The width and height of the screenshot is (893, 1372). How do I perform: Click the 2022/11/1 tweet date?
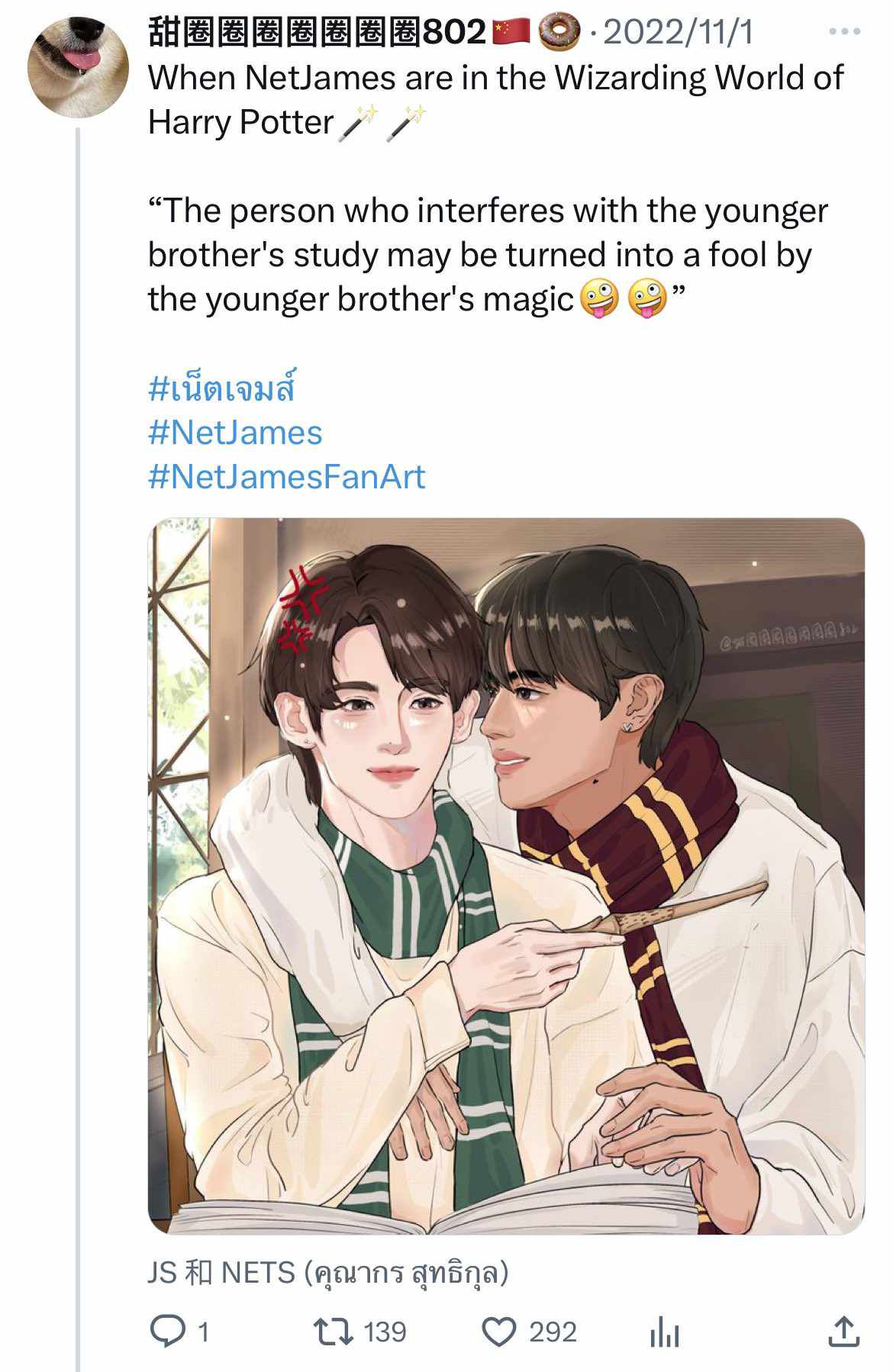679,32
